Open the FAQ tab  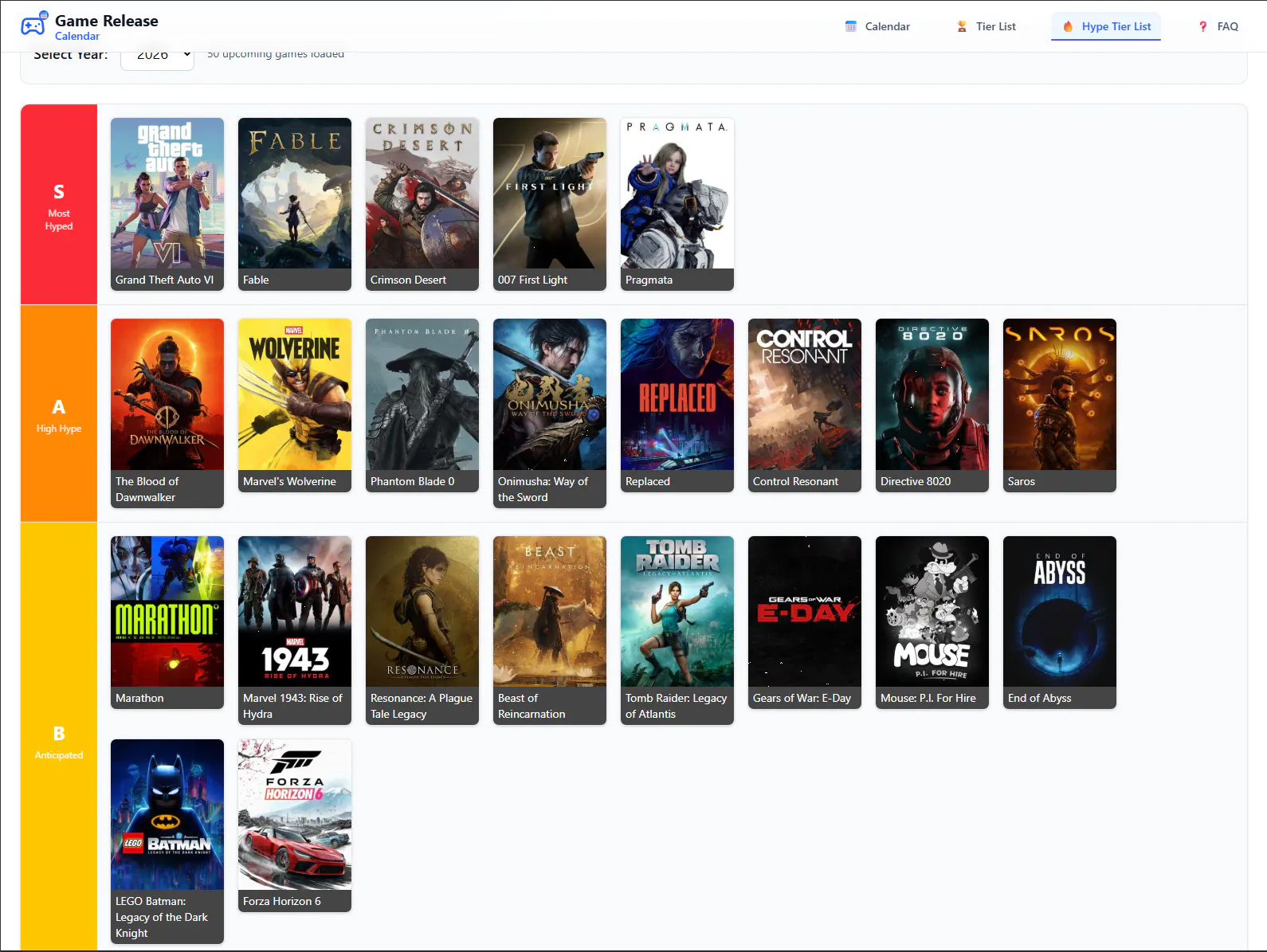1218,26
